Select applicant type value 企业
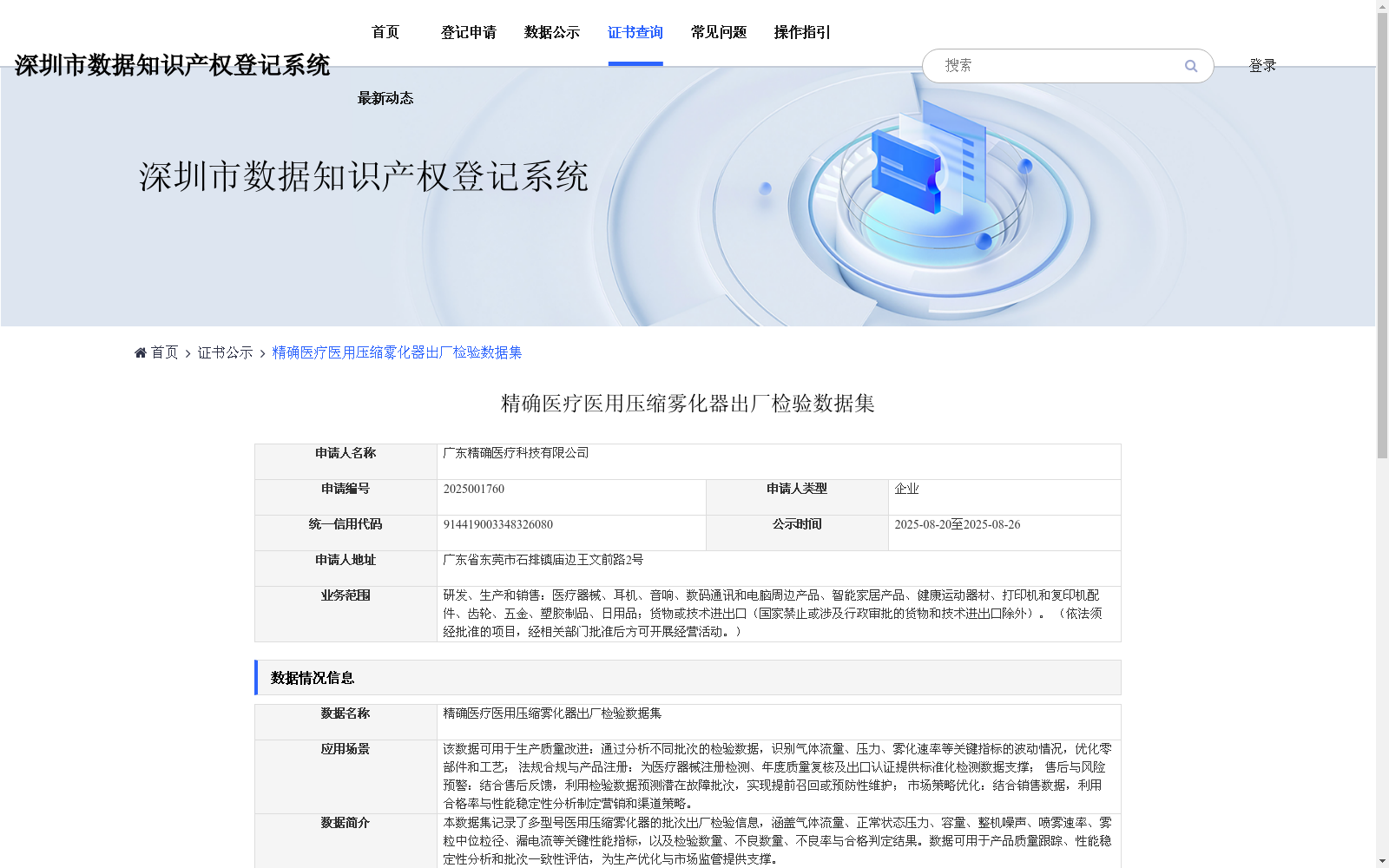 [x=906, y=489]
